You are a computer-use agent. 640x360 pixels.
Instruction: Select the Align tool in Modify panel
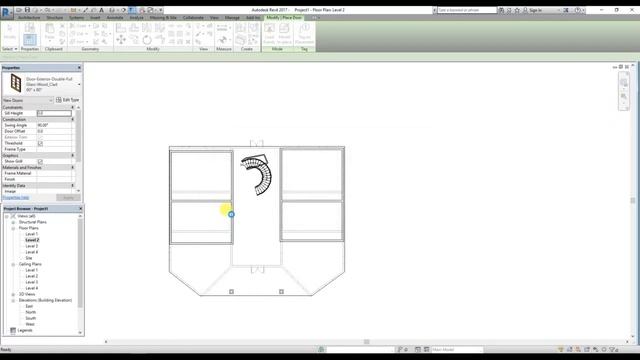pos(121,28)
